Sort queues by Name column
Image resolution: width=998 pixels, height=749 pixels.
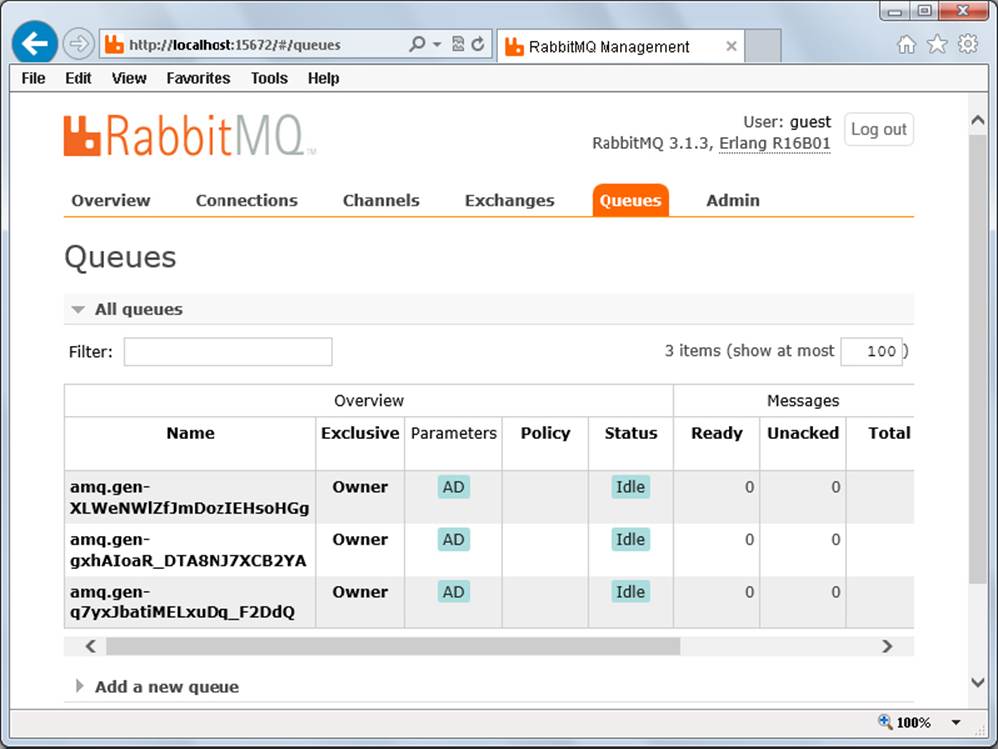click(x=190, y=433)
